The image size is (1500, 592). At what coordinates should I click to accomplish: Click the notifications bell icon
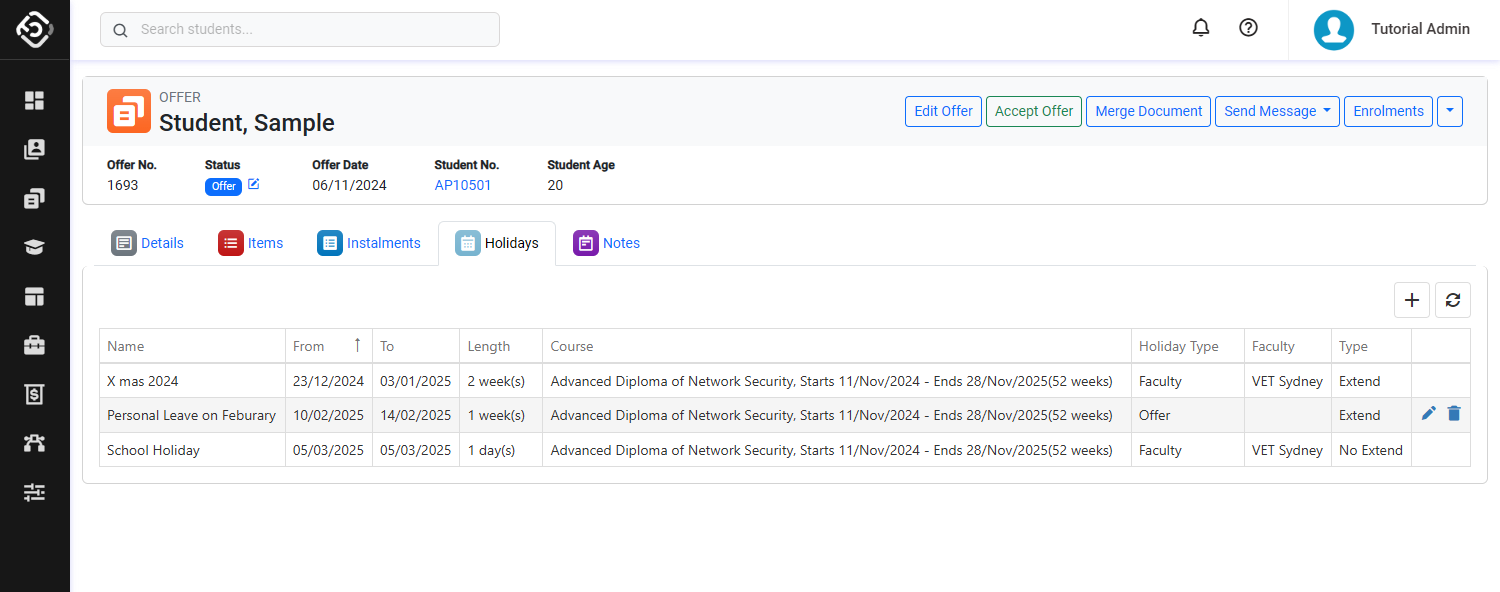(1201, 28)
